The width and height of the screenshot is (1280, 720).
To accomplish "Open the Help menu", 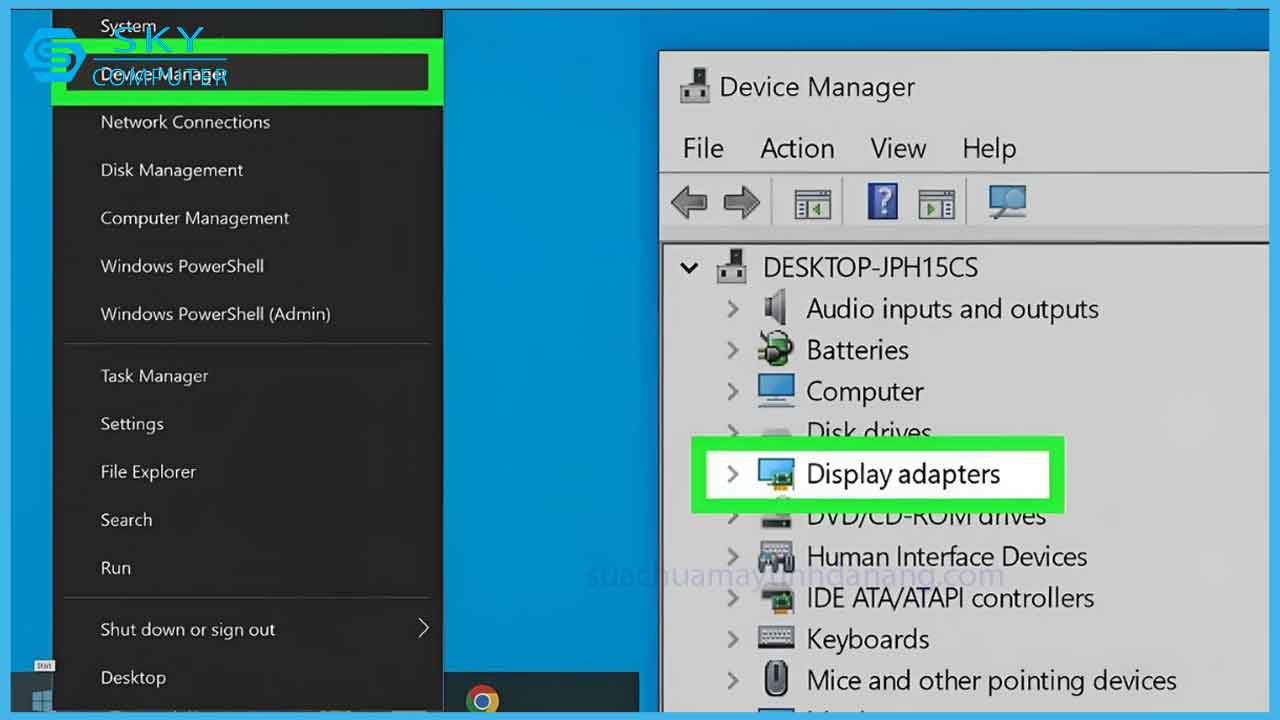I will pyautogui.click(x=989, y=148).
